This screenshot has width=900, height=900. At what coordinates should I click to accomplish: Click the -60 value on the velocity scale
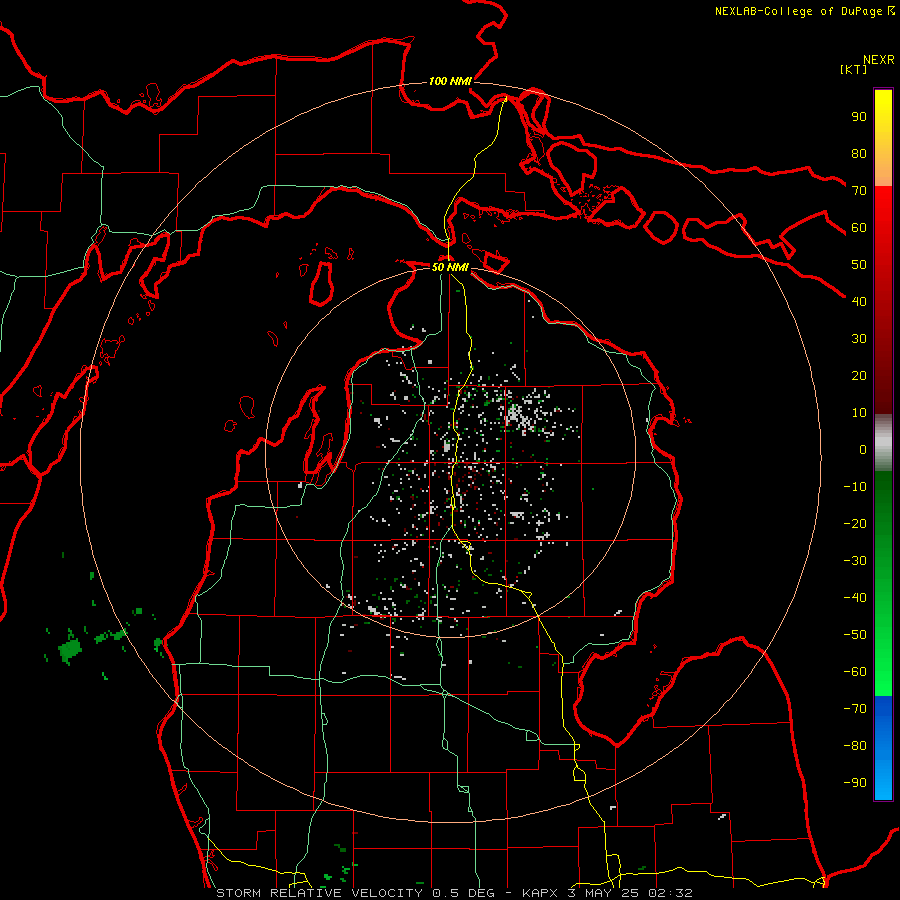(855, 672)
